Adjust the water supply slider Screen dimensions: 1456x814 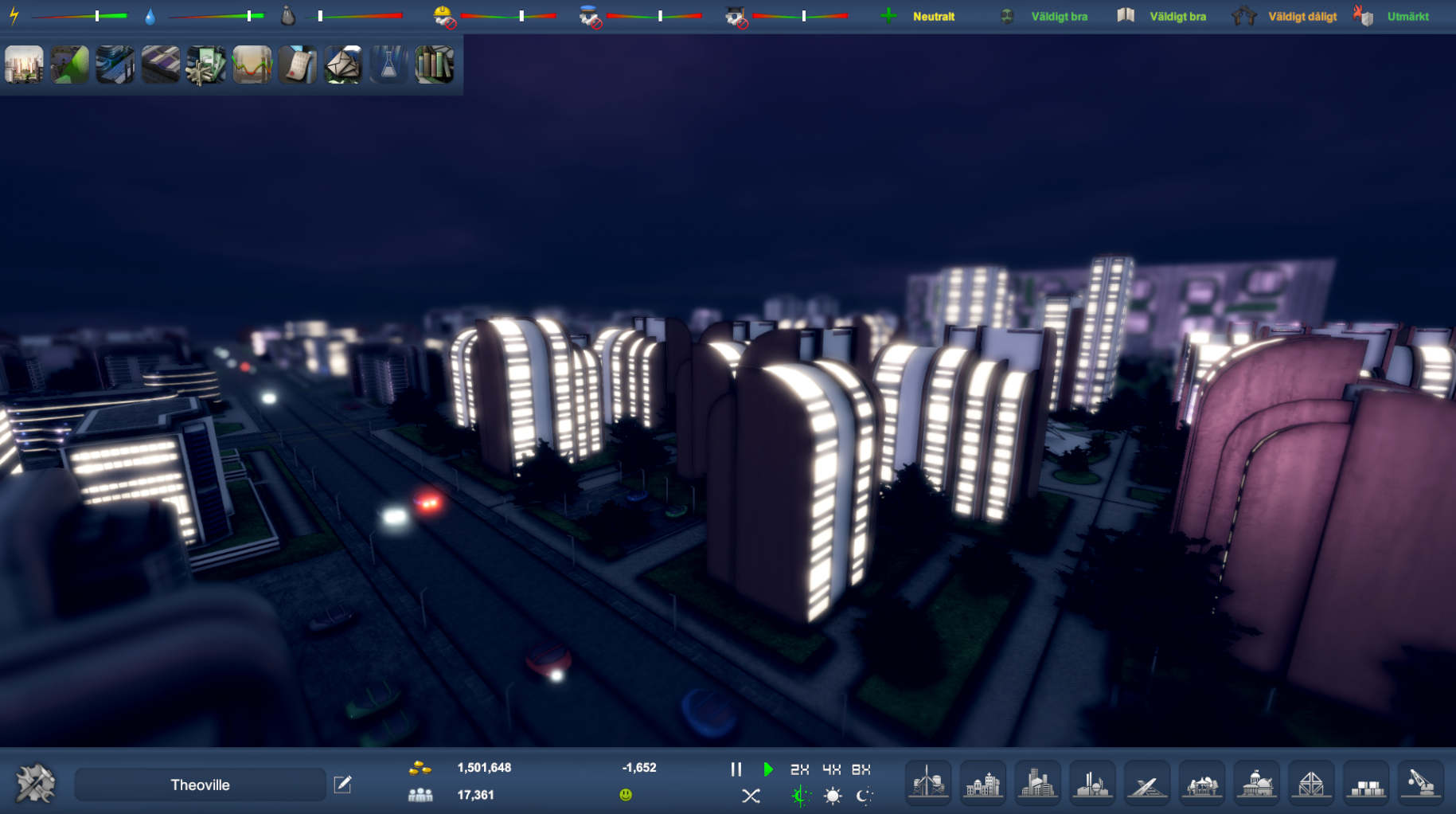pos(217,16)
